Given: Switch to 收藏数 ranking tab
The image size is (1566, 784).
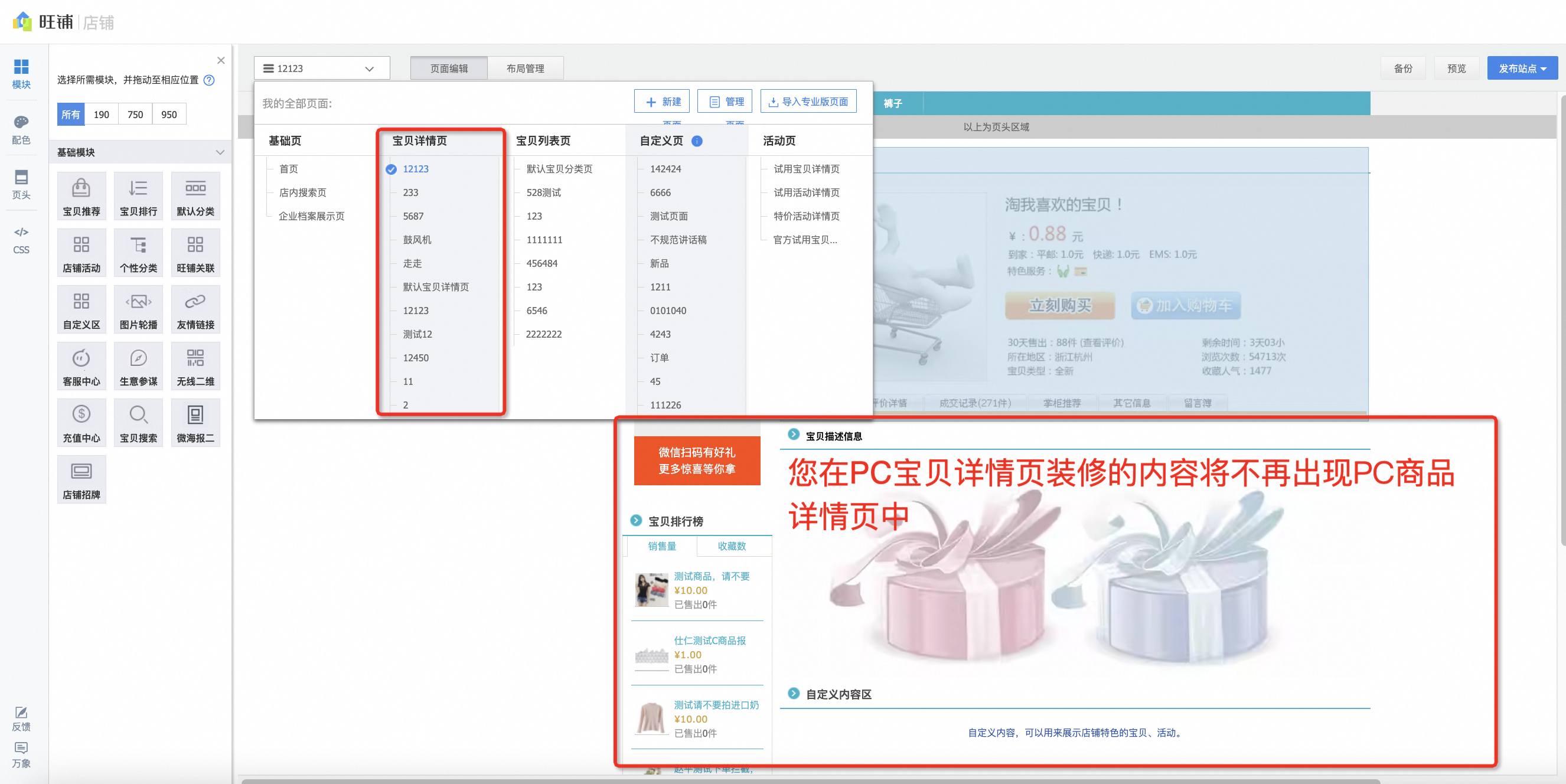Looking at the screenshot, I should coord(731,545).
